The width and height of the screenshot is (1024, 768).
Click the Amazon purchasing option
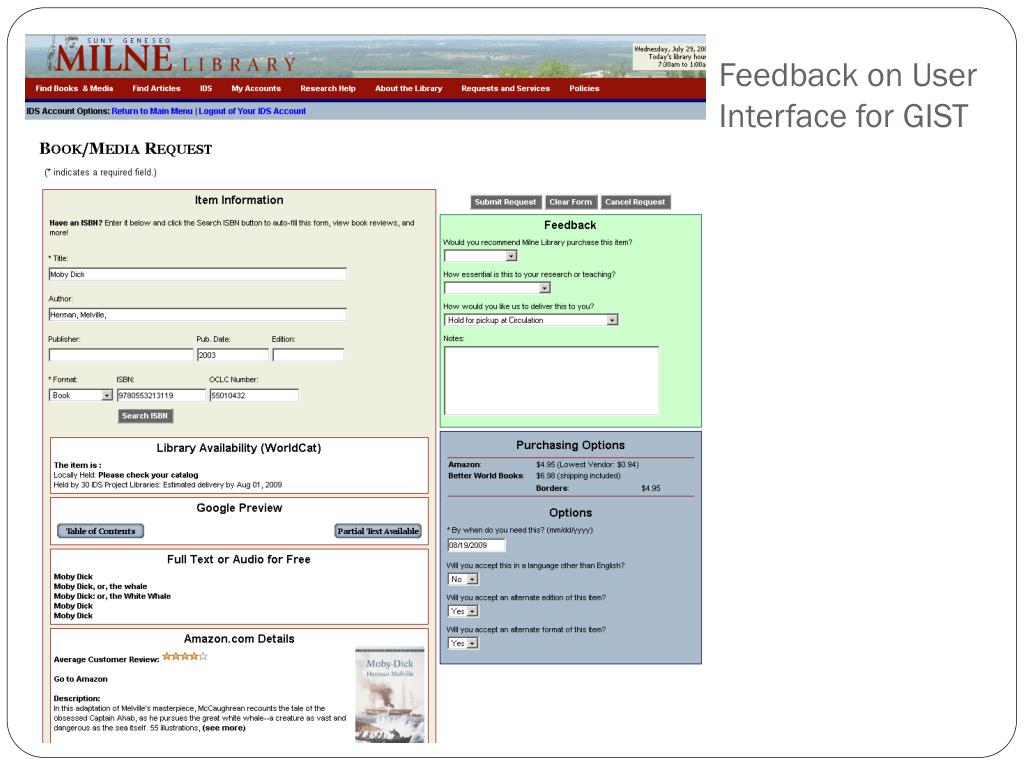coord(464,464)
